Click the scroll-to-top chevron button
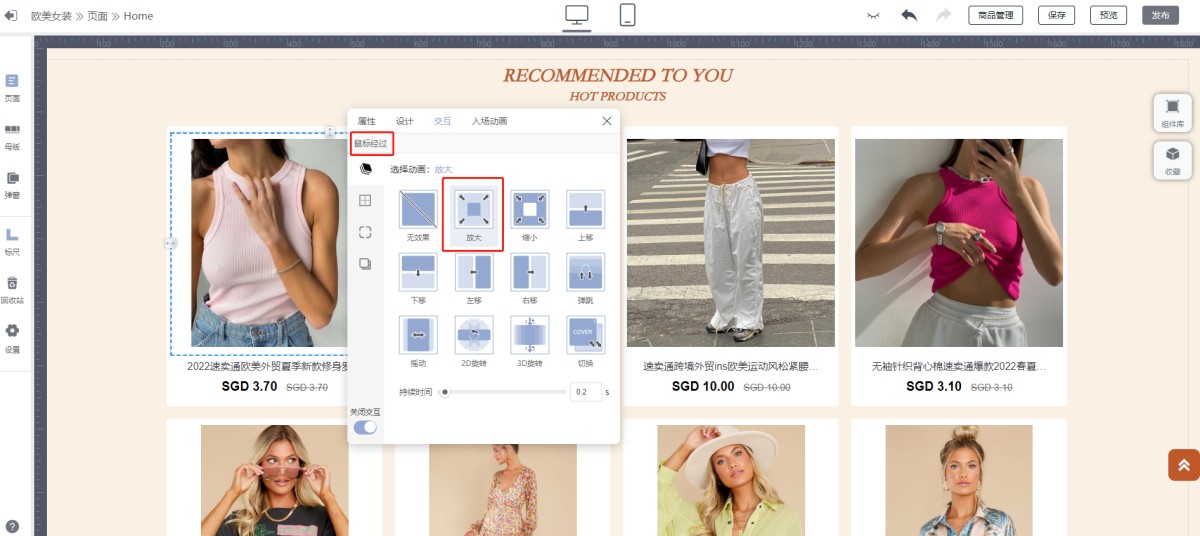The image size is (1200, 536). 1183,465
